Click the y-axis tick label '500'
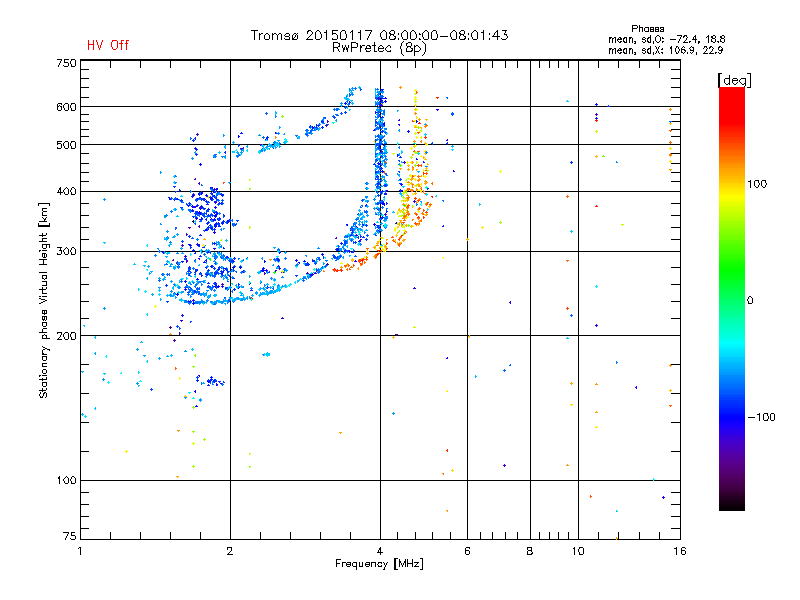The height and width of the screenshot is (600, 800). point(66,145)
